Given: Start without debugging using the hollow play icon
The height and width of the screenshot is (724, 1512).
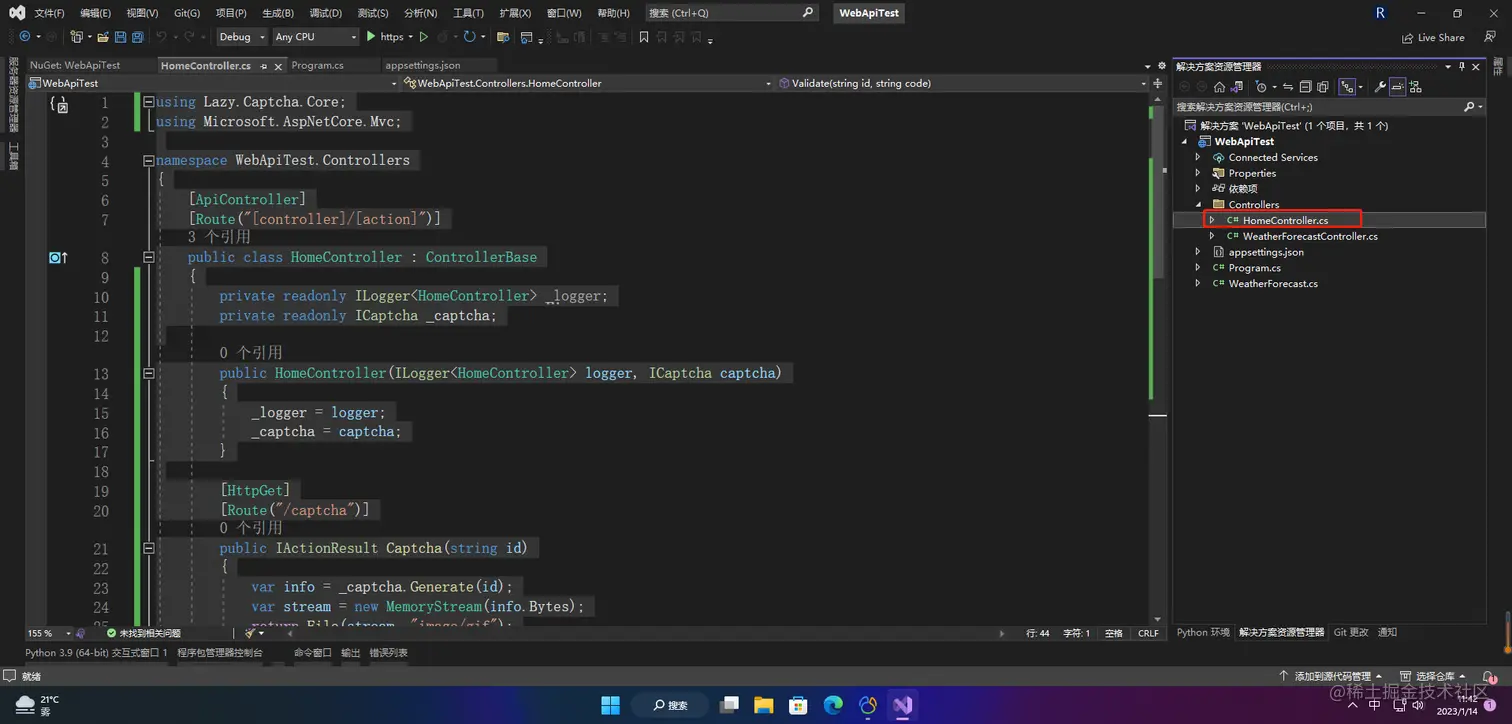Looking at the screenshot, I should pos(424,37).
